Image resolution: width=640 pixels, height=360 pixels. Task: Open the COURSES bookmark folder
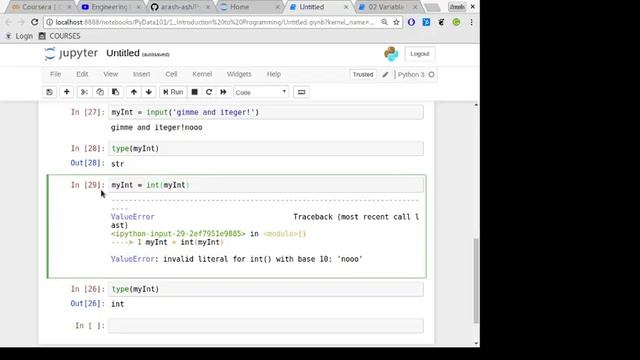click(60, 36)
